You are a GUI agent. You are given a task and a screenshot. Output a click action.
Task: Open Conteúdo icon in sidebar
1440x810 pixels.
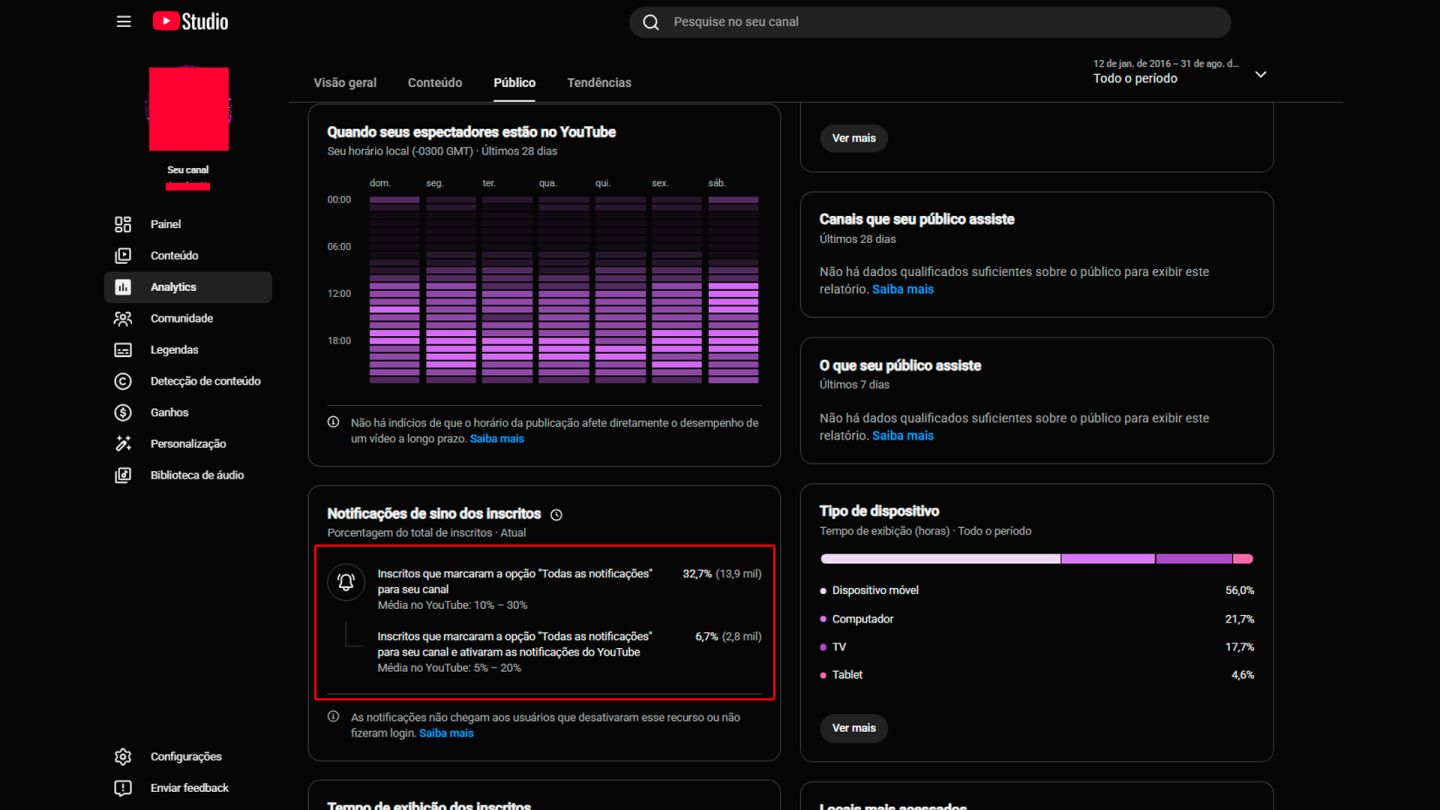click(123, 256)
